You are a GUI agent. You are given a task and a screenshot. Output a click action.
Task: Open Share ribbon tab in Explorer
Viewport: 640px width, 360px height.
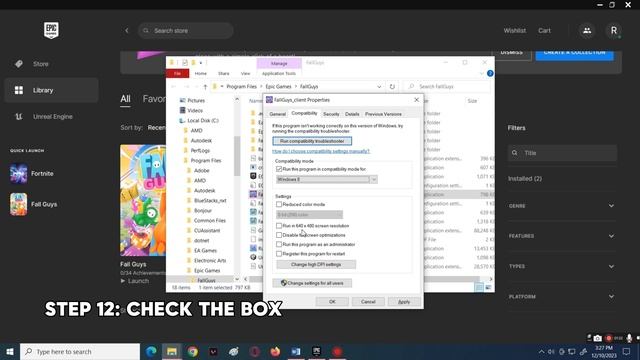(223, 73)
